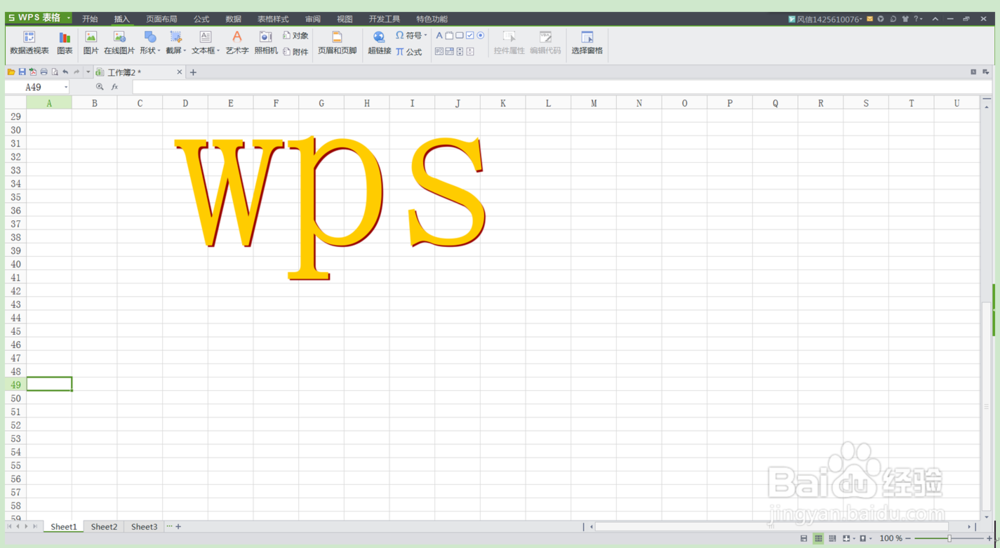
Task: Insert a checkbox form control
Action: pyautogui.click(x=470, y=36)
